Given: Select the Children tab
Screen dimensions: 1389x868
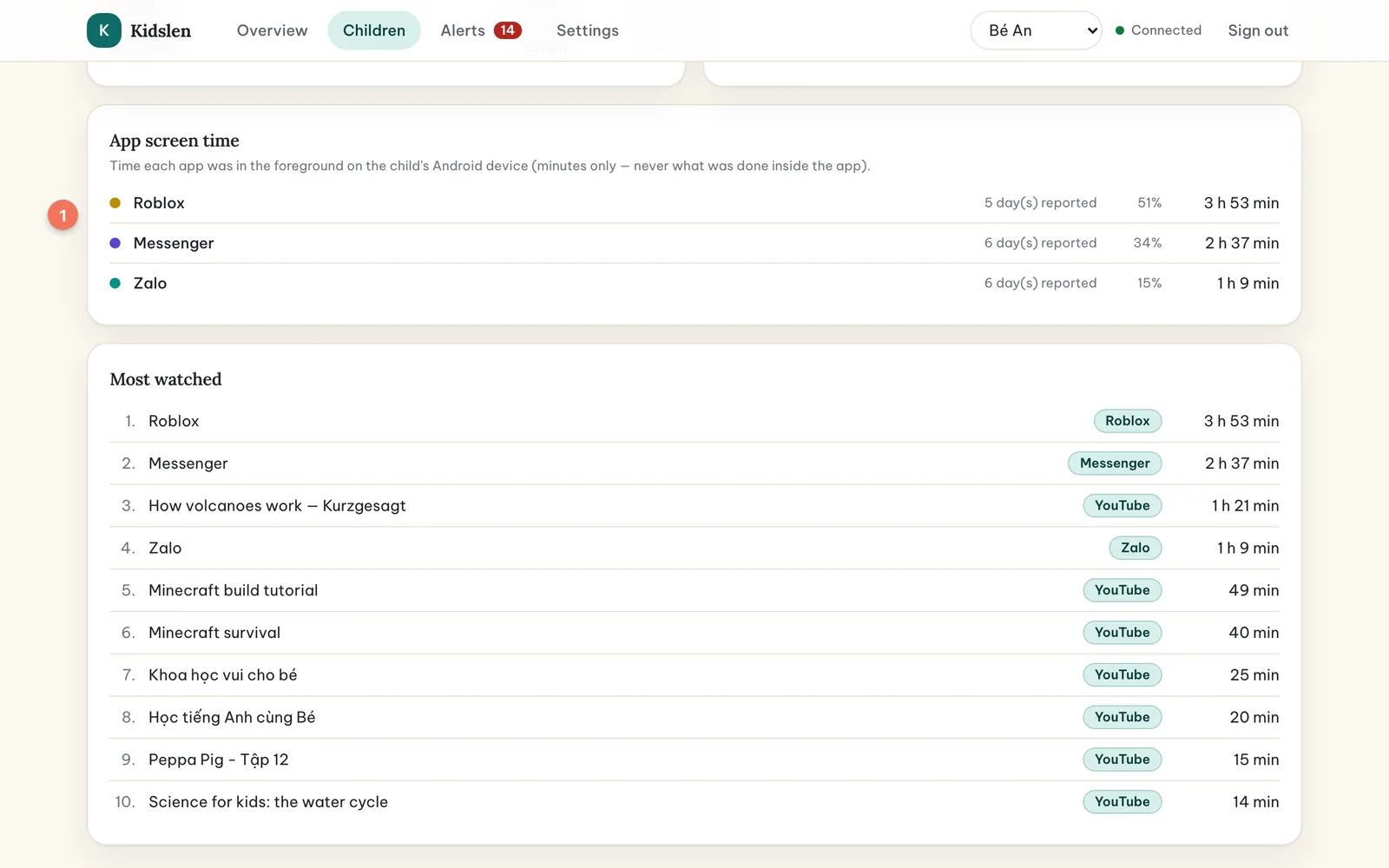Looking at the screenshot, I should coord(374,30).
